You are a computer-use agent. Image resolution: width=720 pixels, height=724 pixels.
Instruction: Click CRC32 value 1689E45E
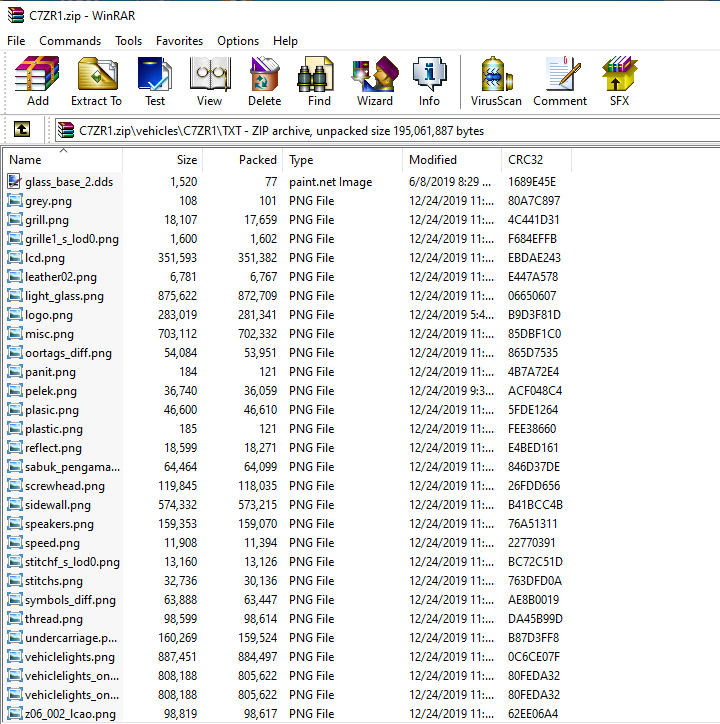[x=532, y=182]
